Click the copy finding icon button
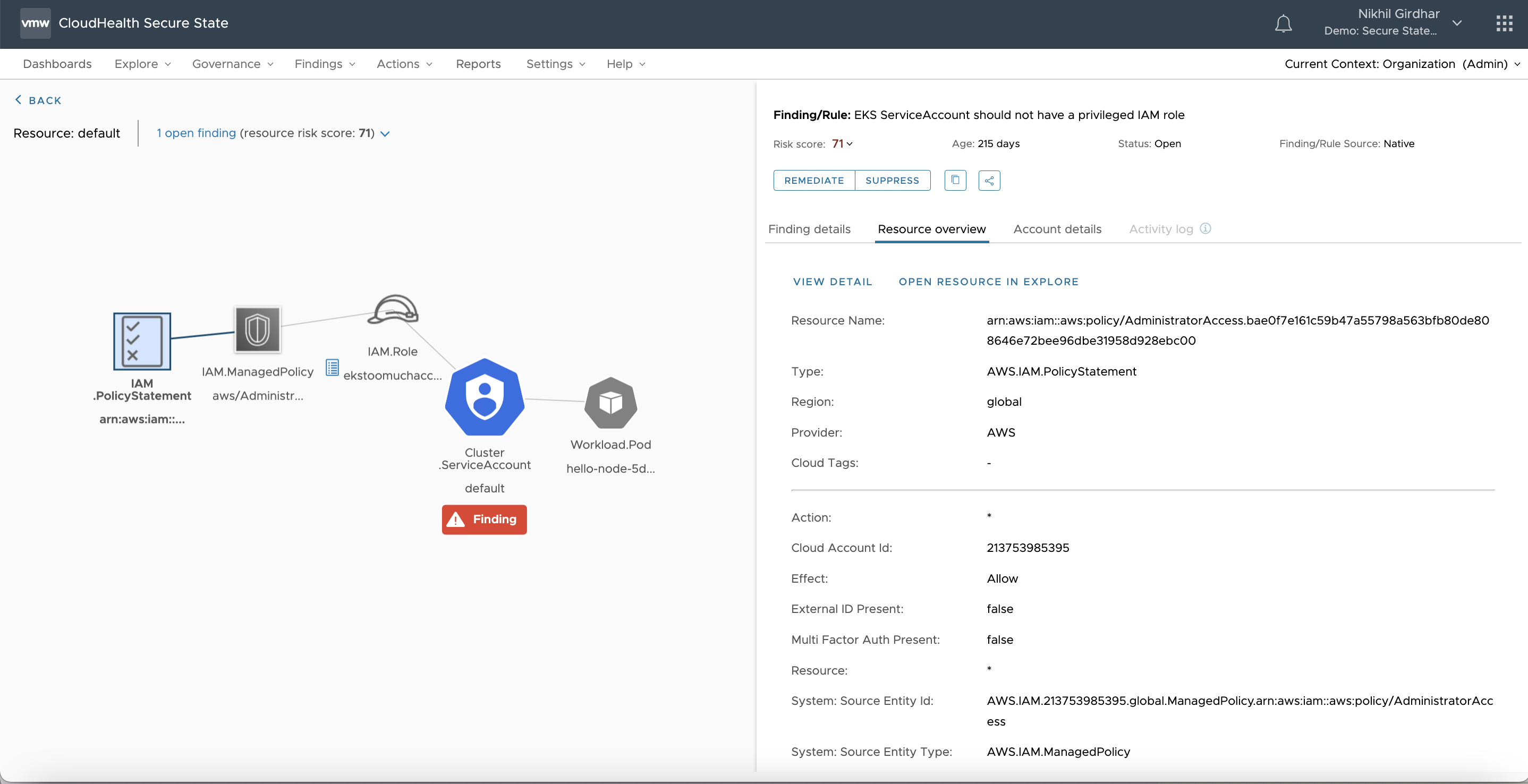Screen dimensions: 1528x784 coord(955,180)
